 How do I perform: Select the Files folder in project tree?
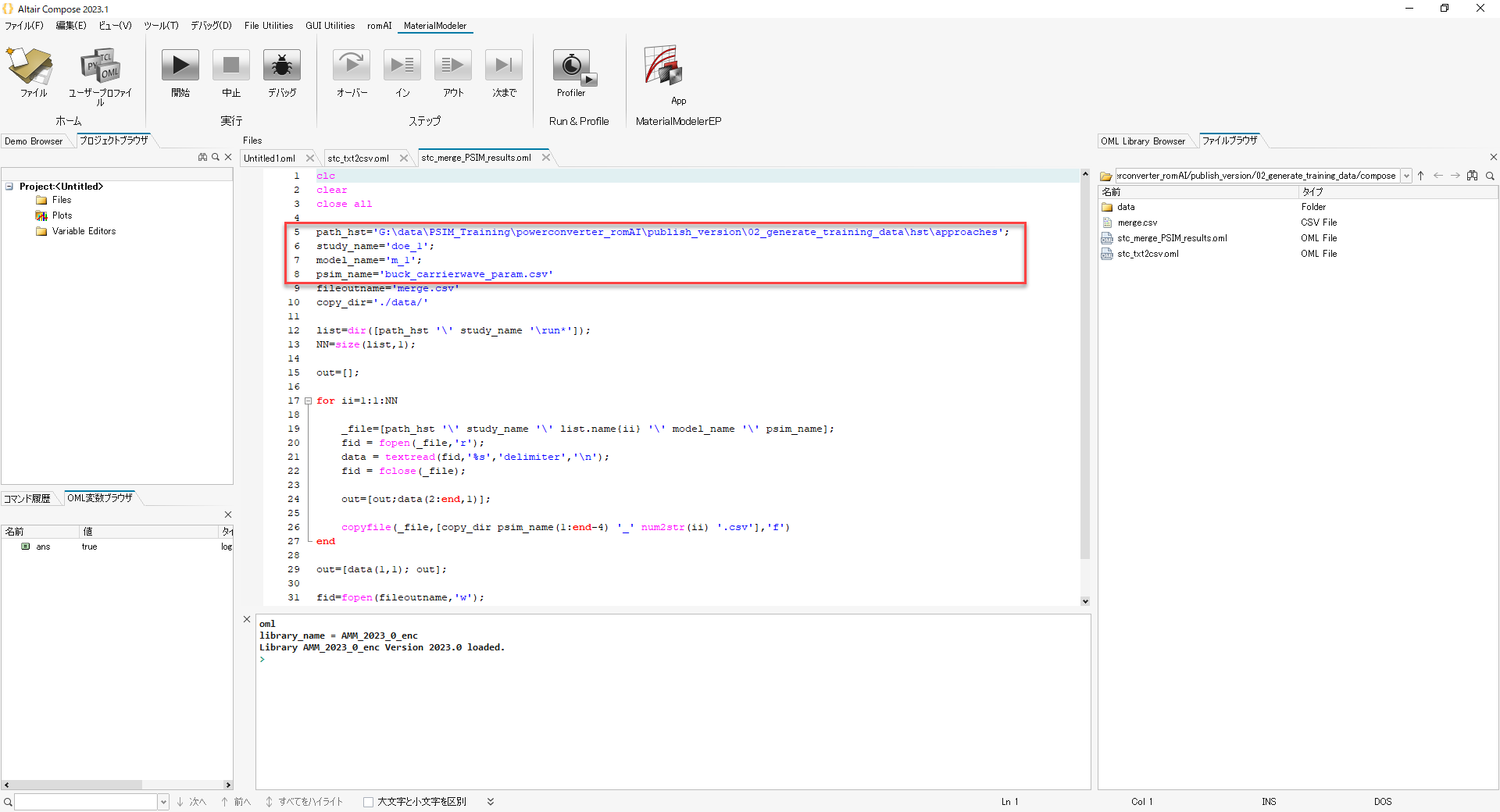pyautogui.click(x=62, y=200)
